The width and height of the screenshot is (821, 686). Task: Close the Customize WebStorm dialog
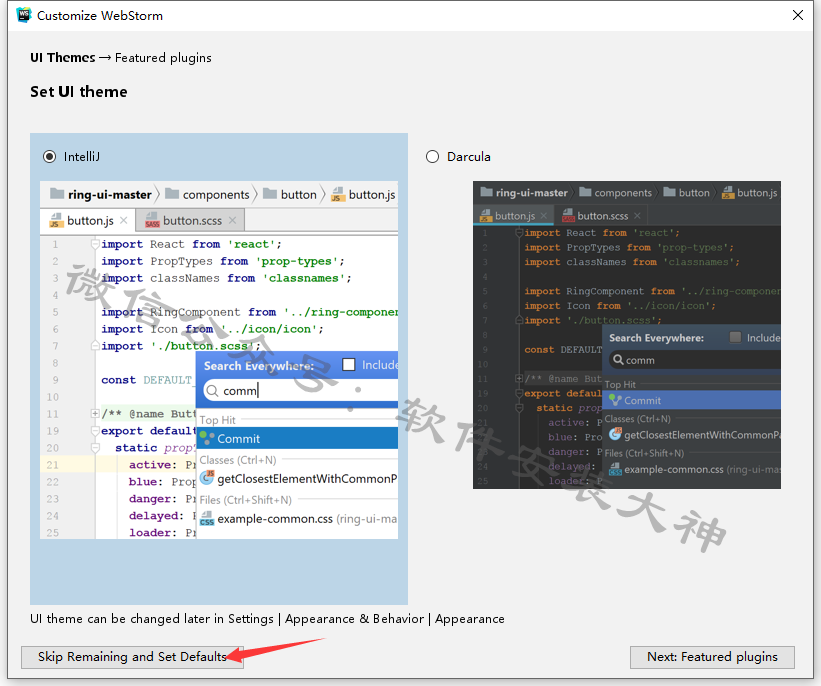coord(797,15)
